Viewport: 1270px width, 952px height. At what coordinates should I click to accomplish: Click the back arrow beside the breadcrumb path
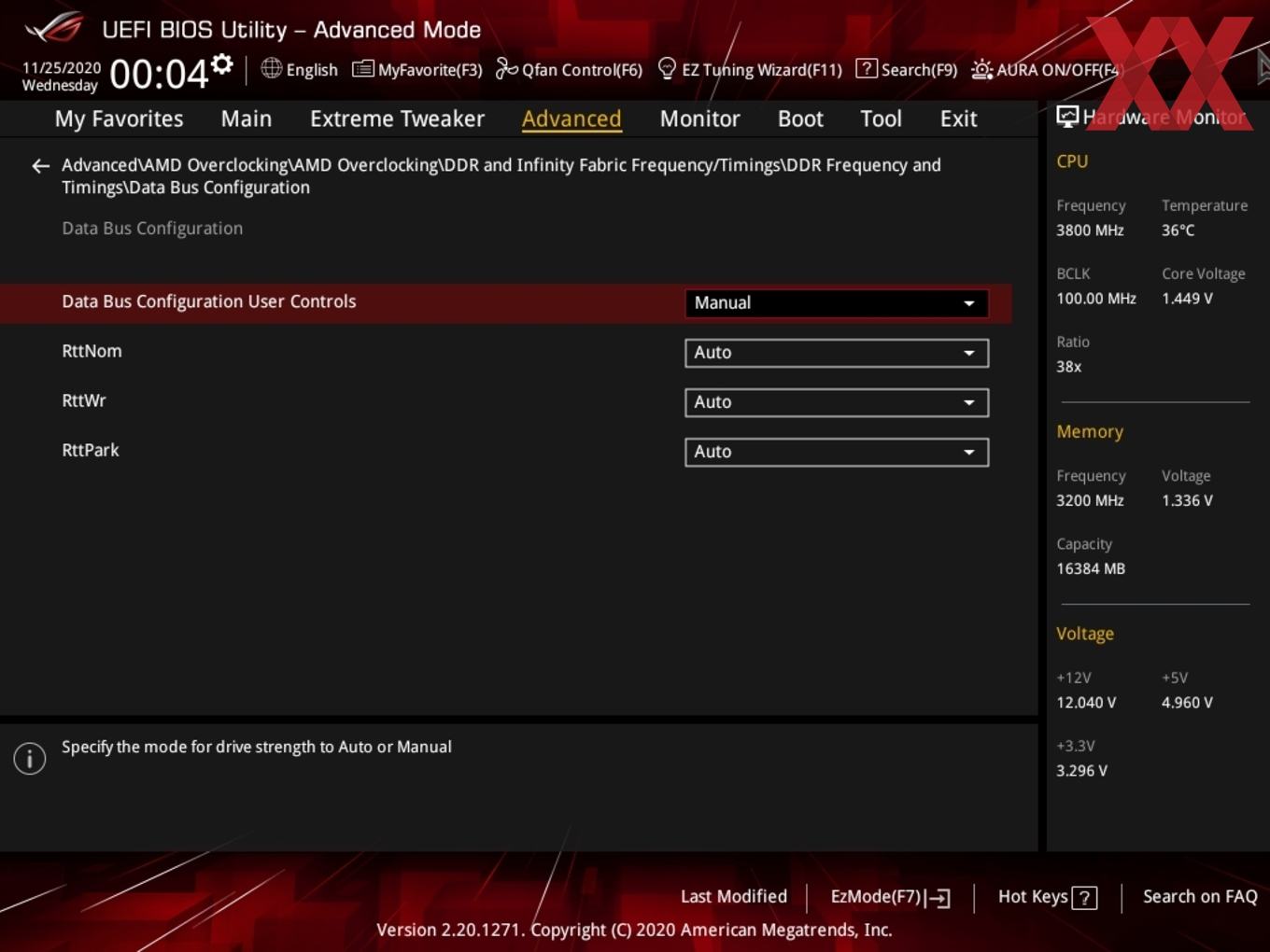pyautogui.click(x=40, y=166)
